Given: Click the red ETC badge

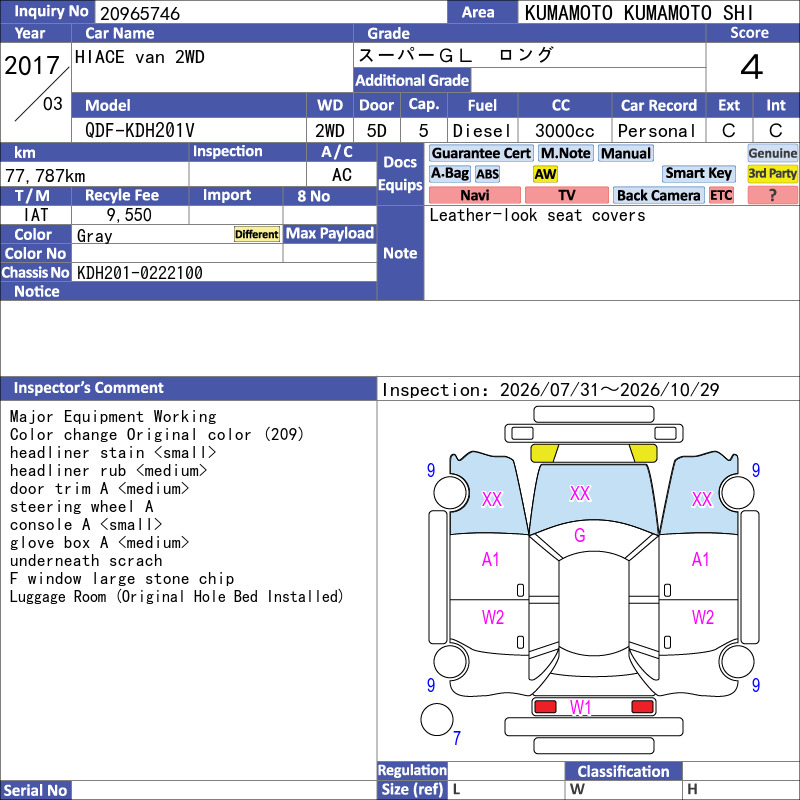Looking at the screenshot, I should 721,195.
